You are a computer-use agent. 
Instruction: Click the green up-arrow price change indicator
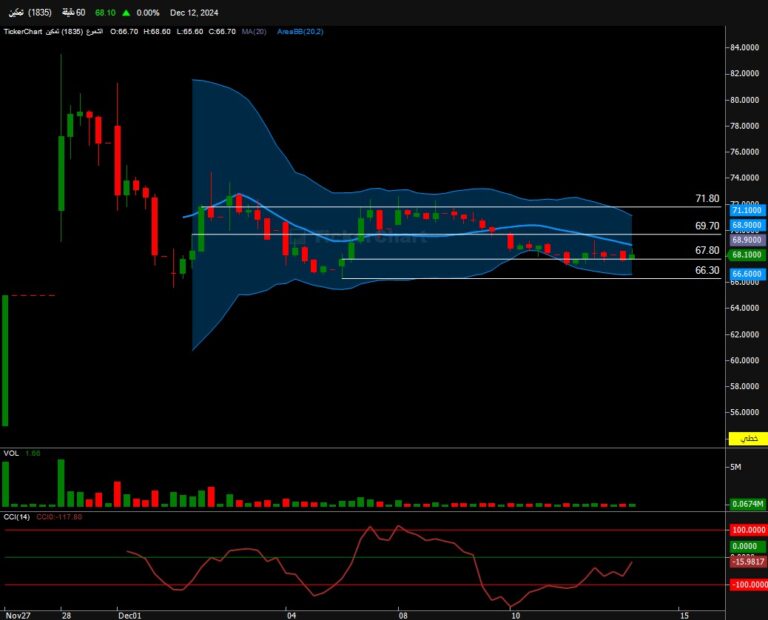tap(126, 13)
